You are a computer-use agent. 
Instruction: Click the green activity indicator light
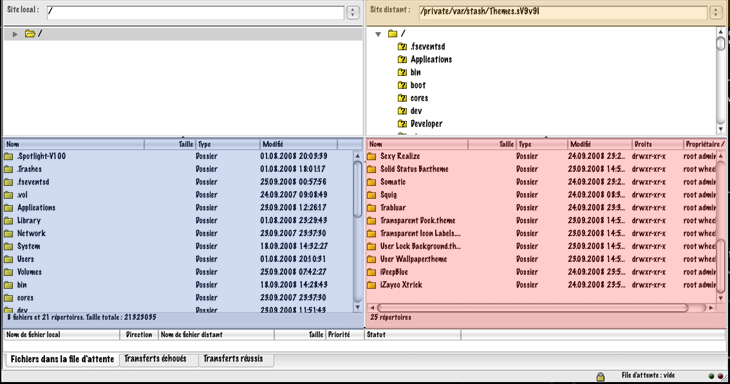click(711, 376)
